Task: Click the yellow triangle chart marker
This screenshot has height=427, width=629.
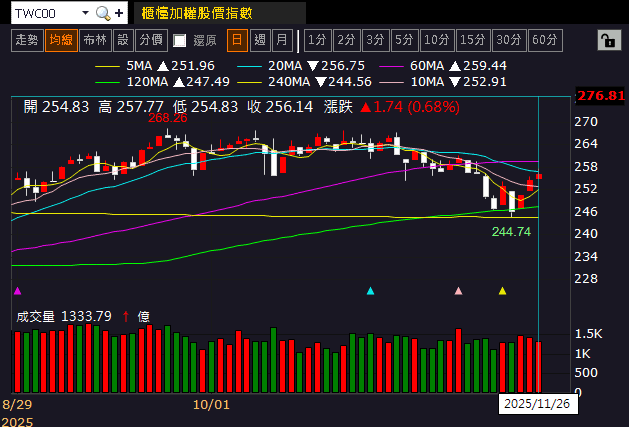Action: click(502, 291)
